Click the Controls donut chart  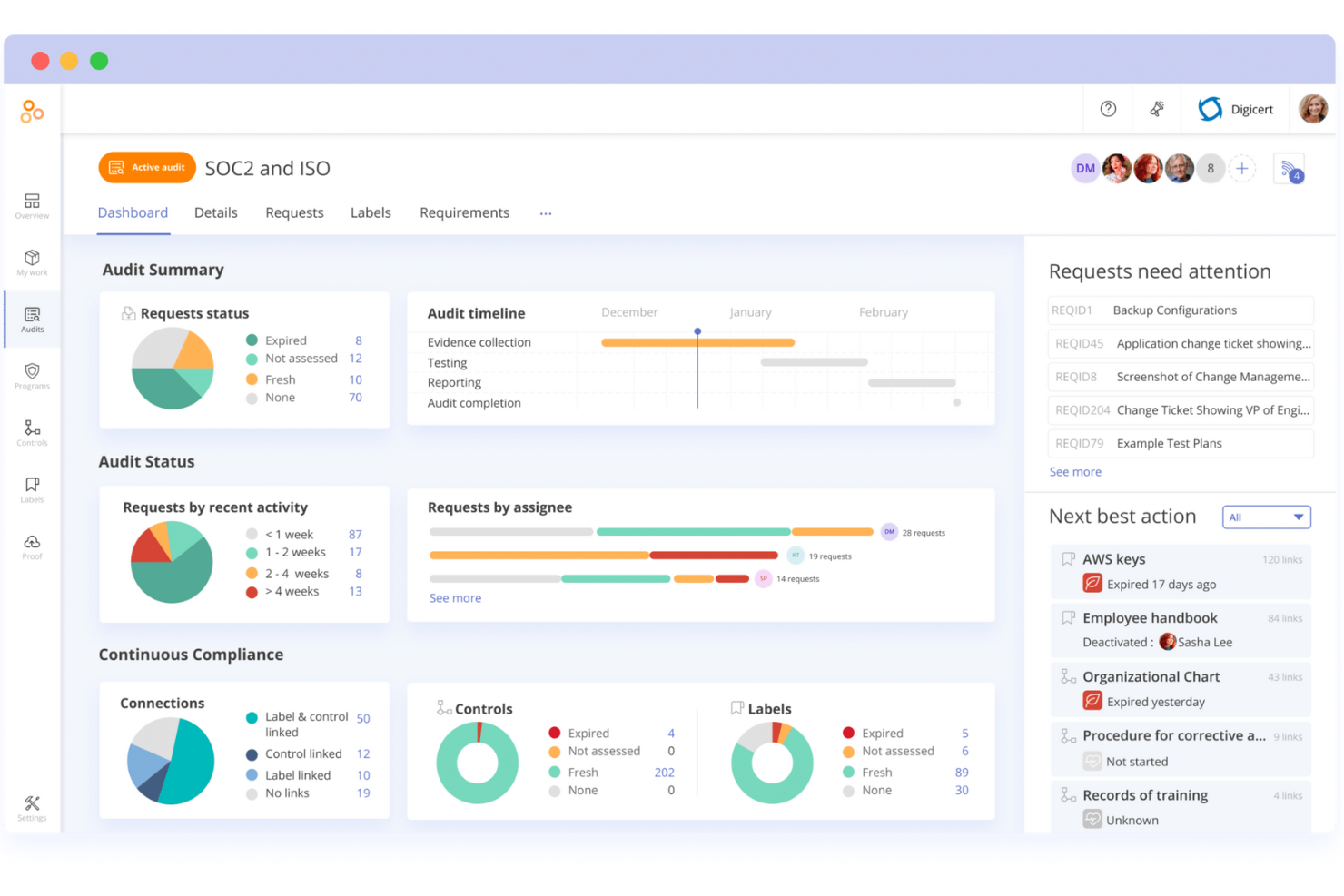477,763
